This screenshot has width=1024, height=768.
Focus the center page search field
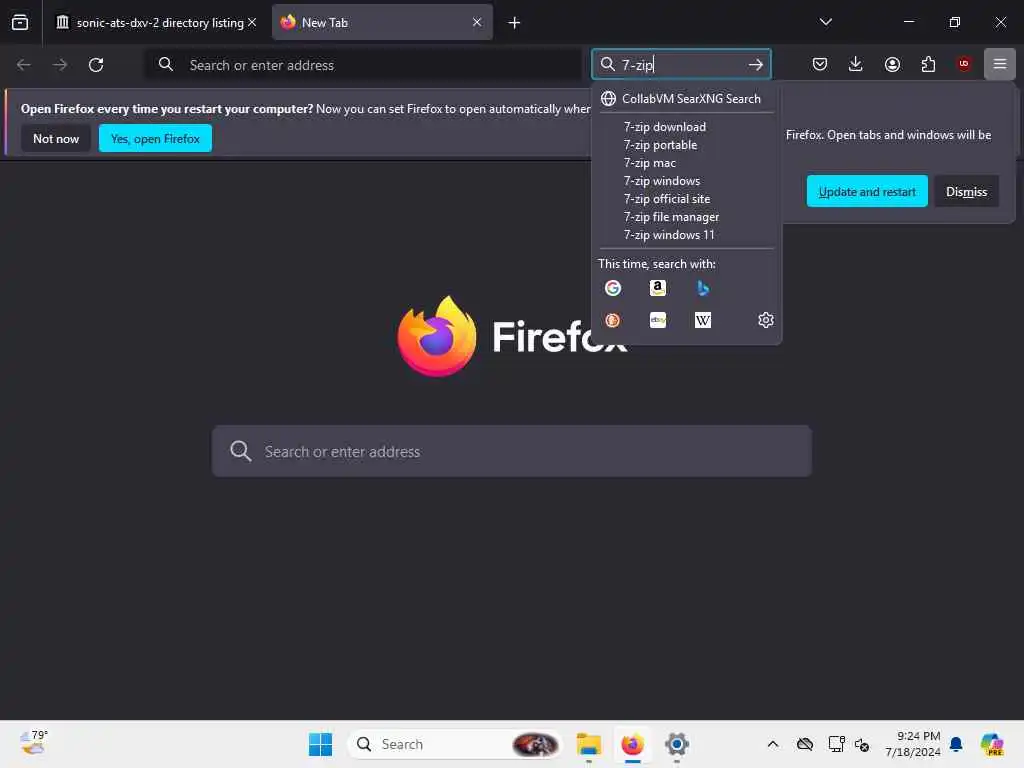point(511,451)
